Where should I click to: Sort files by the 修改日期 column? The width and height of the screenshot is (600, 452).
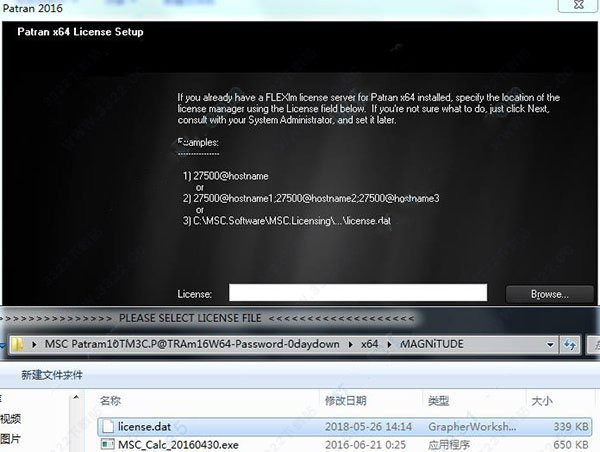(x=346, y=401)
